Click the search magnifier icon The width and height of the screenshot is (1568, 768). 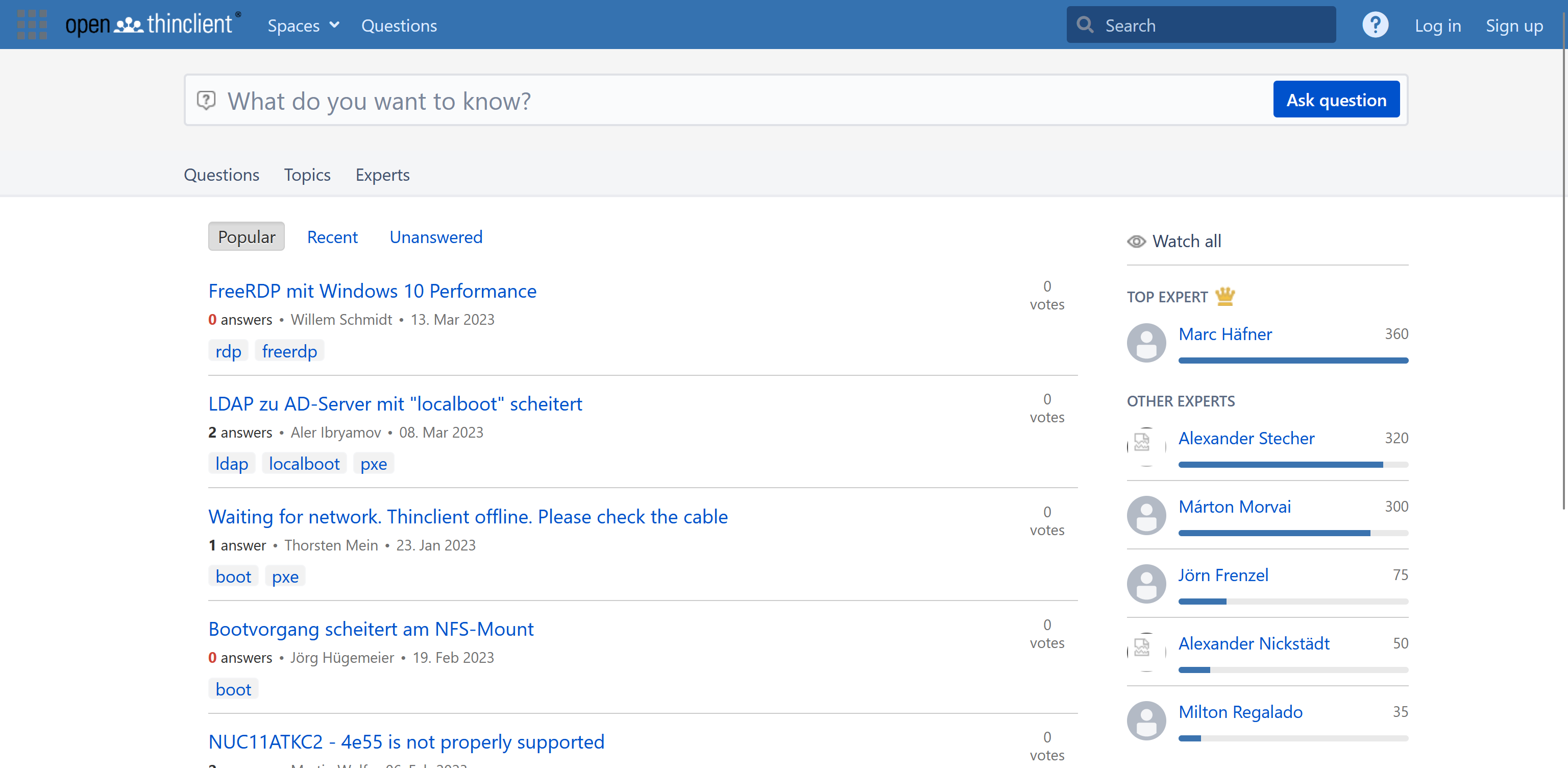(x=1085, y=25)
